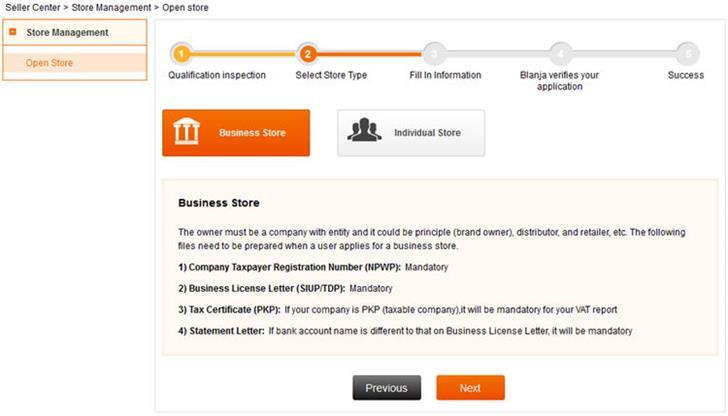Click step 2 circle of progress bar
This screenshot has width=728, height=416.
click(307, 54)
